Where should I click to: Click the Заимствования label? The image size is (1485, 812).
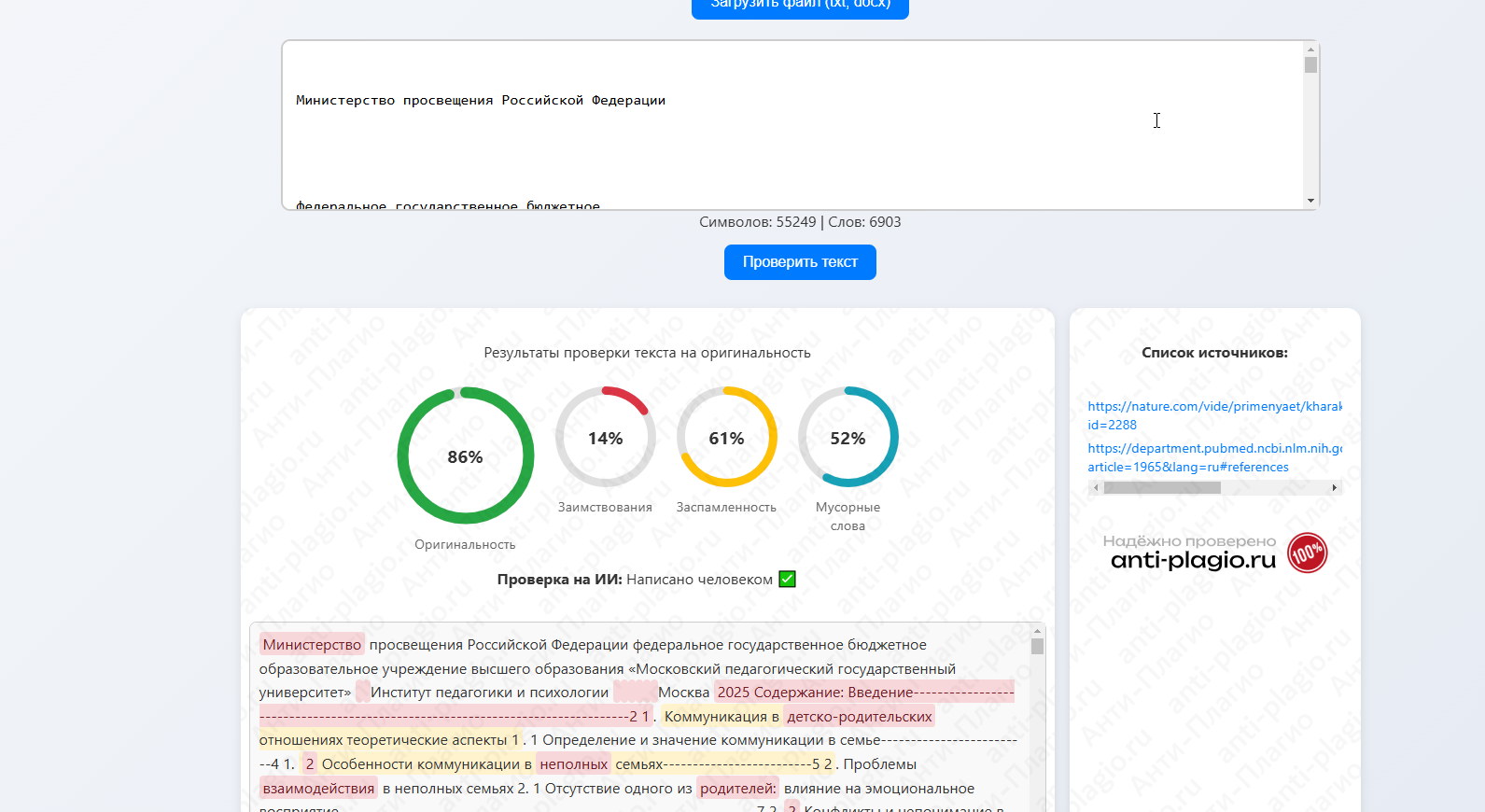pos(605,507)
